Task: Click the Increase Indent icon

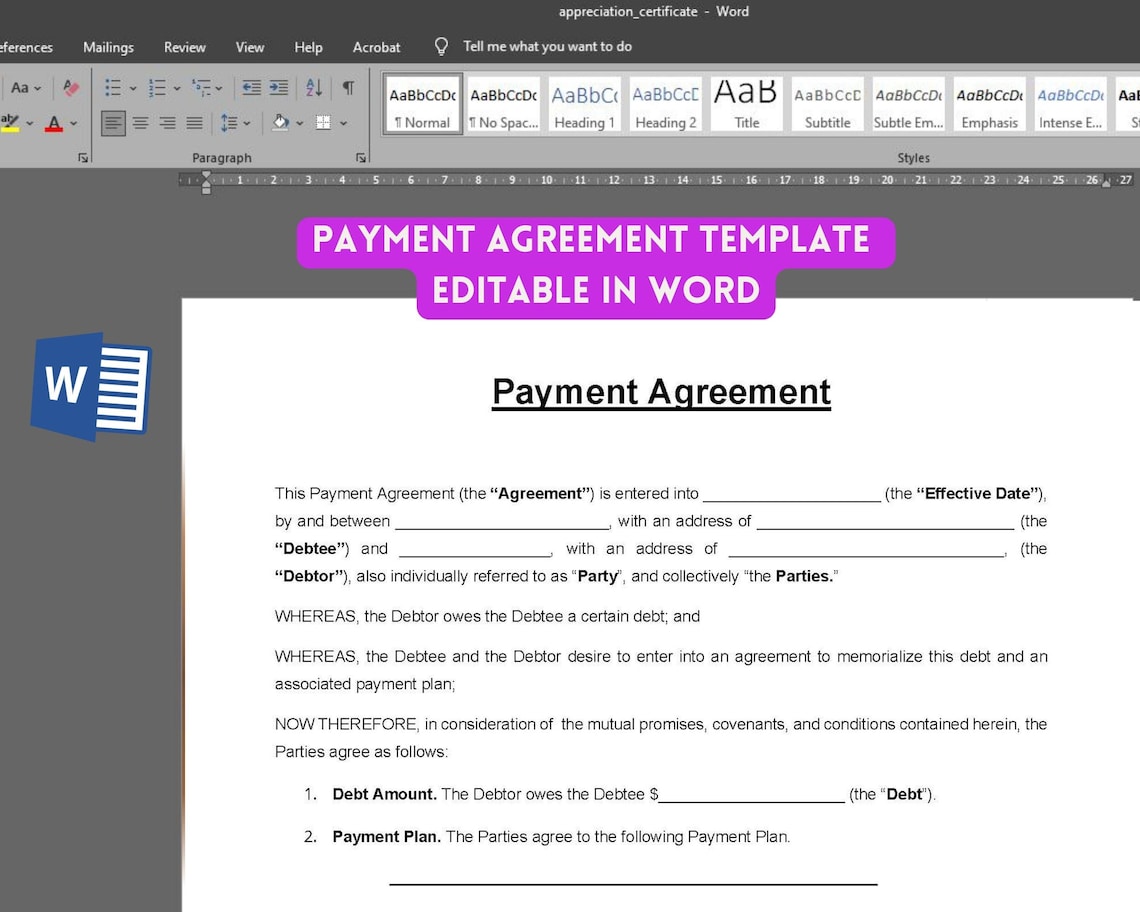Action: (x=278, y=88)
